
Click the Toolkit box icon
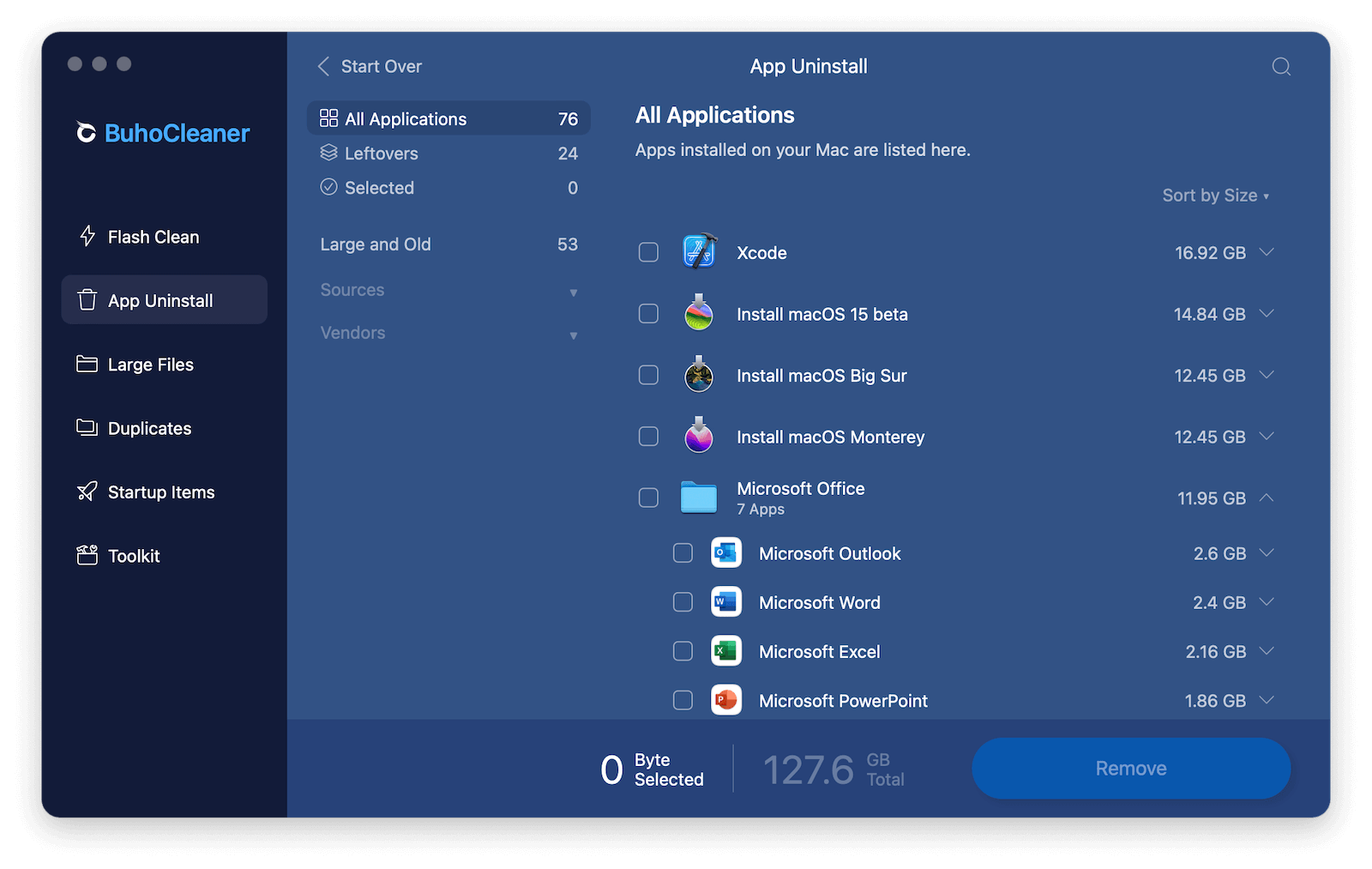tap(87, 555)
